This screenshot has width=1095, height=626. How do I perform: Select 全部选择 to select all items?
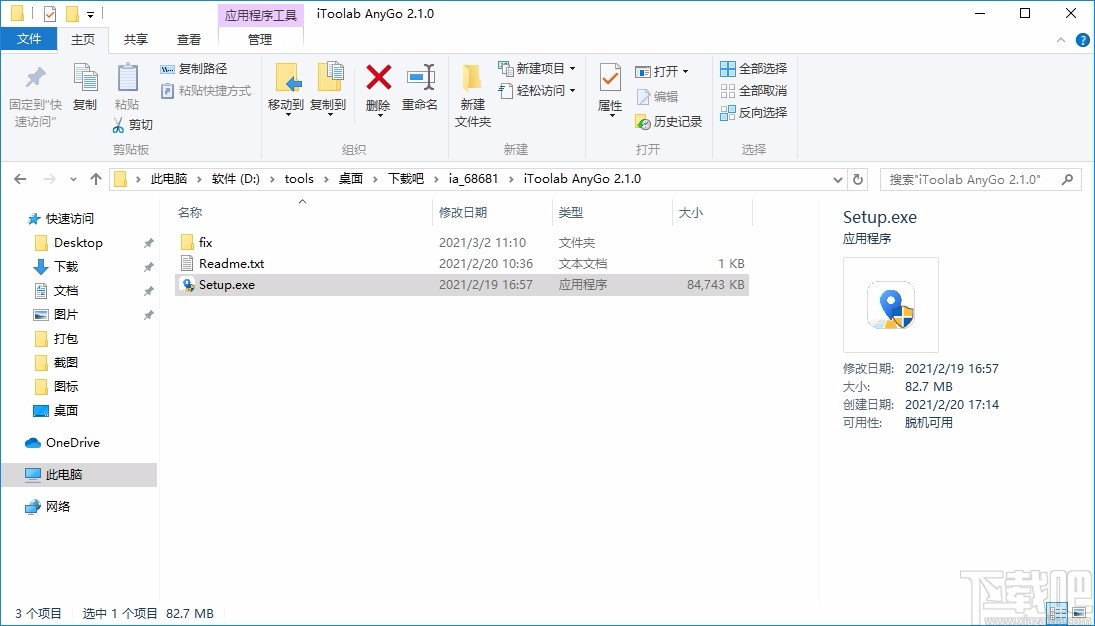click(752, 67)
